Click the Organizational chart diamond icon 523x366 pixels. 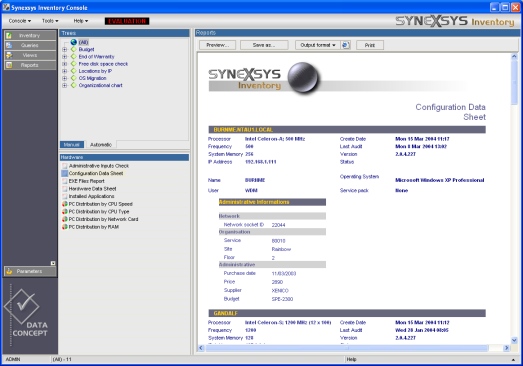coord(74,85)
